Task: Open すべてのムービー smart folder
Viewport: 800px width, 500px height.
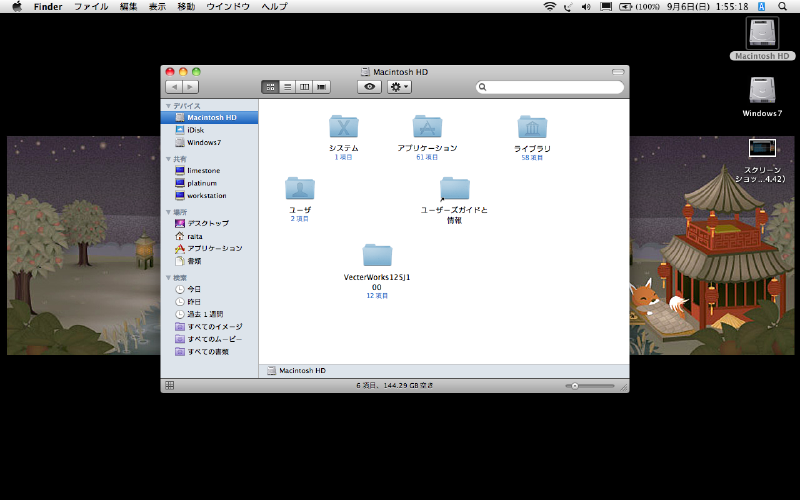Action: click(x=209, y=339)
